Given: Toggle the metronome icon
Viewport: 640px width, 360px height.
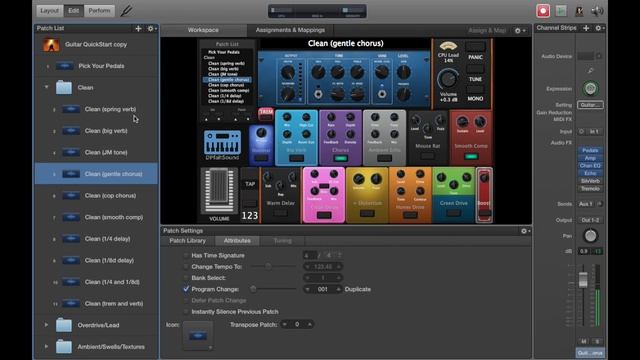Looking at the screenshot, I should [579, 11].
